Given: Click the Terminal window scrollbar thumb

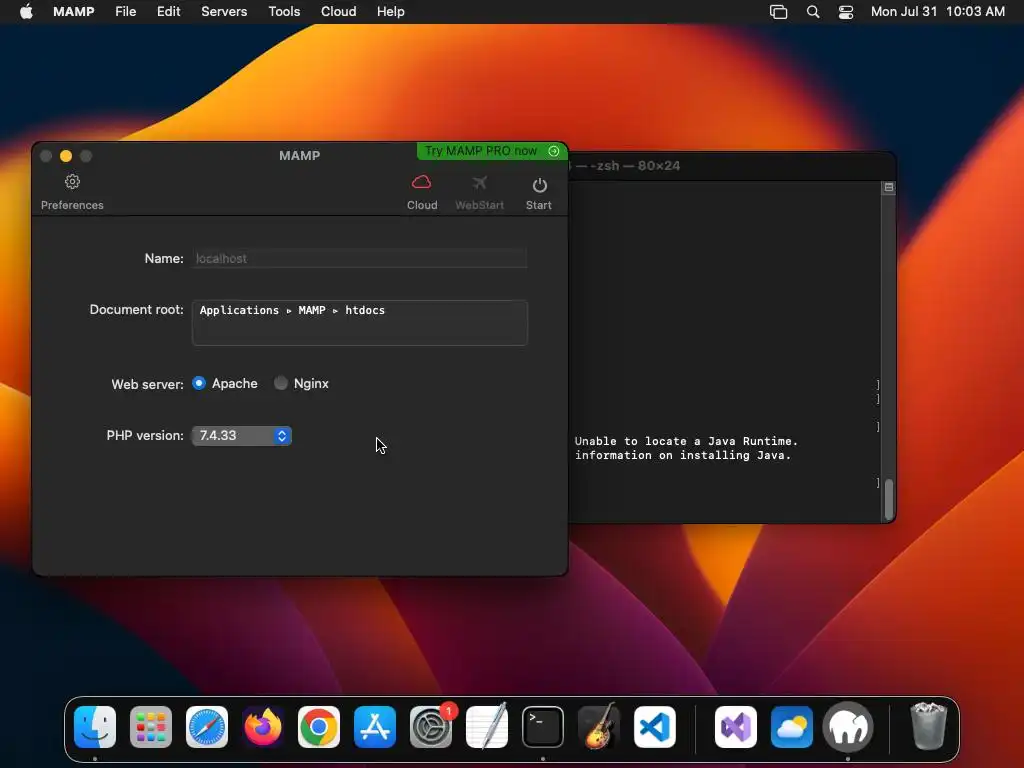Looking at the screenshot, I should point(889,500).
